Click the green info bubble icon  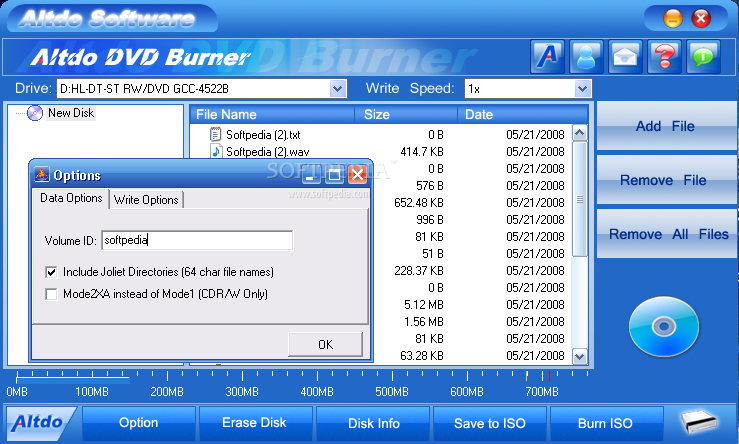[704, 57]
